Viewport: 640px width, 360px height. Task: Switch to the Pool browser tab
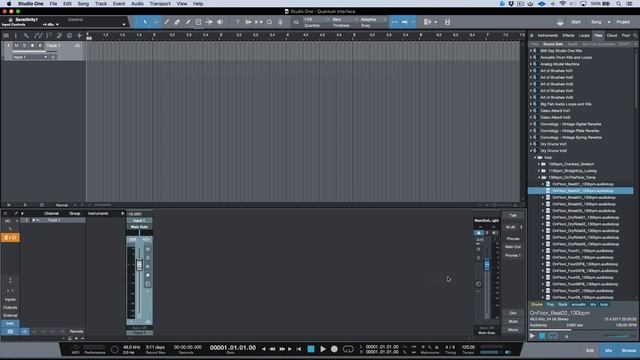(x=626, y=36)
